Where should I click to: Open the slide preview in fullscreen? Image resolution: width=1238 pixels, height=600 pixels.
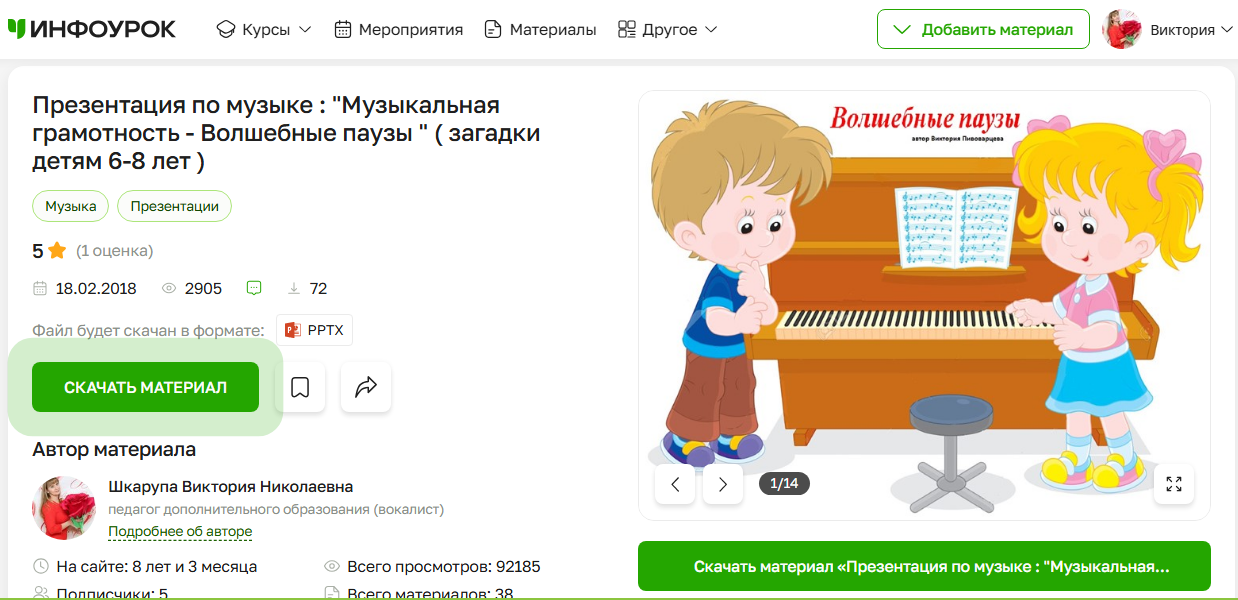(x=1174, y=484)
